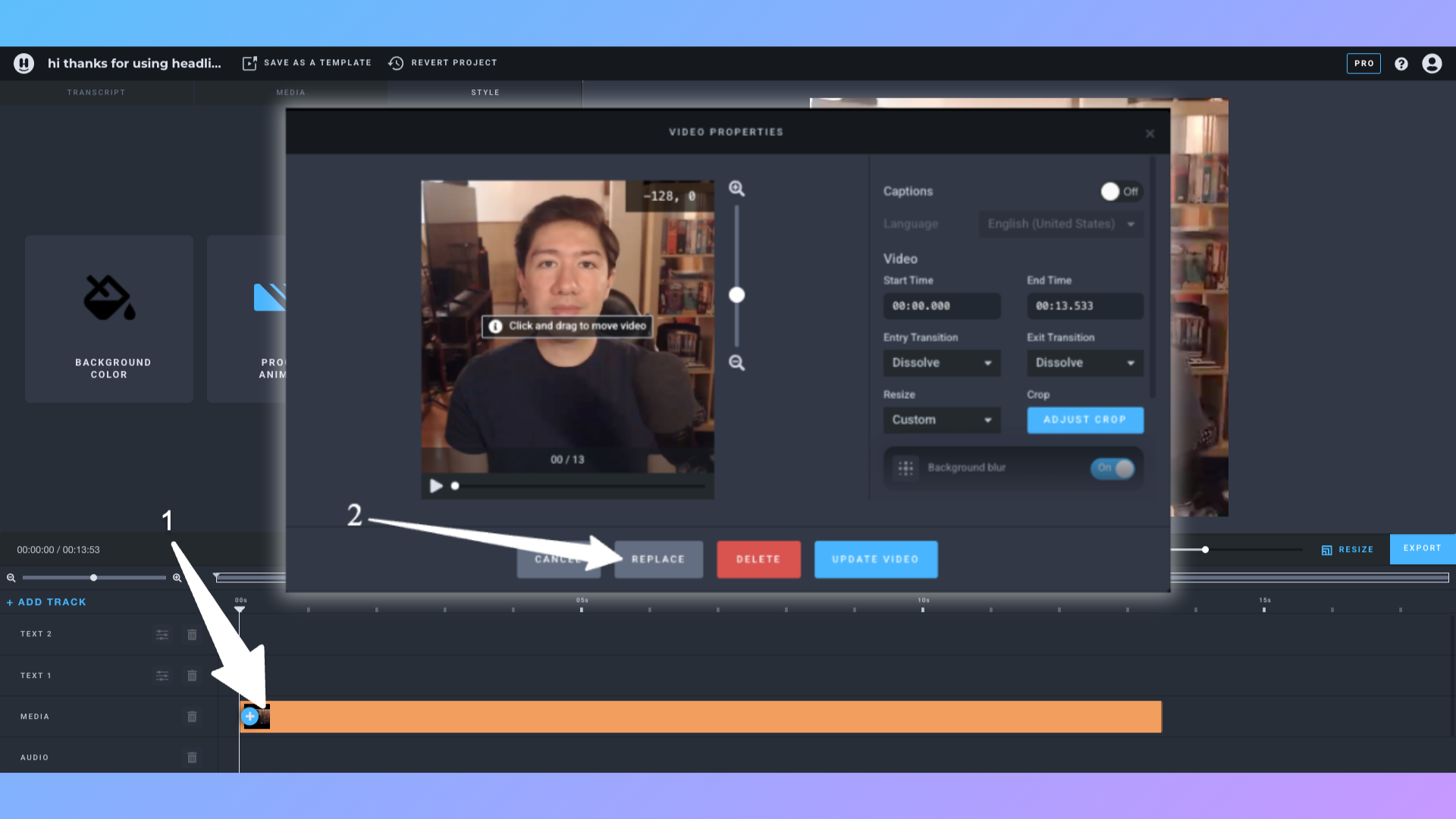Play the video preview

[436, 486]
